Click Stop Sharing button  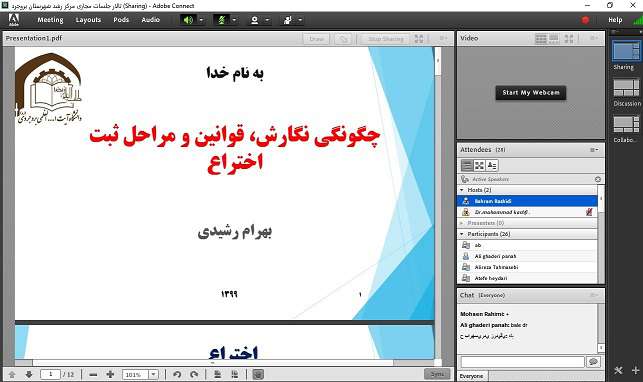point(385,39)
